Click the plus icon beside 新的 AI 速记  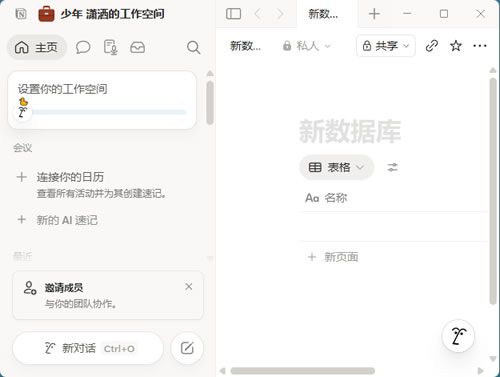[21, 220]
